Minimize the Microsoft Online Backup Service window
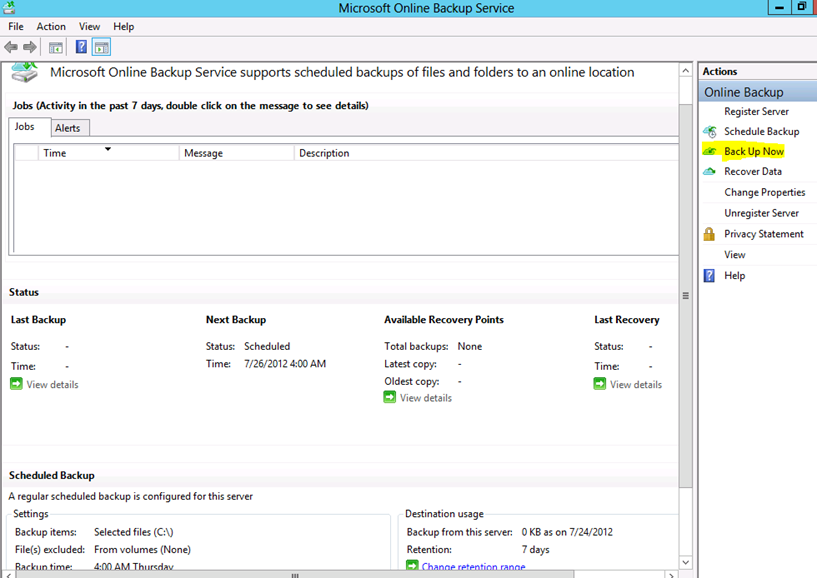This screenshot has height=578, width=817. (779, 7)
